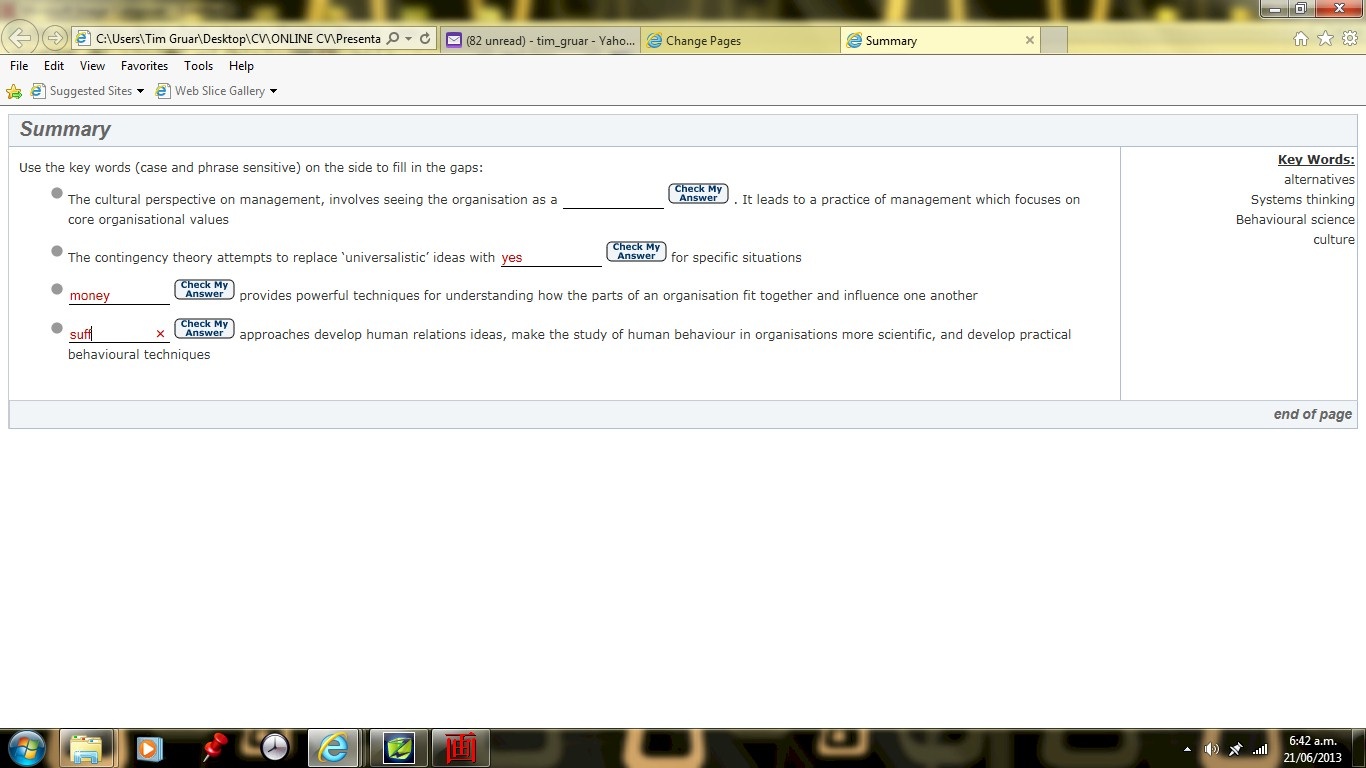1366x768 pixels.
Task: Click the empty blank in first sentence
Action: pyautogui.click(x=613, y=199)
